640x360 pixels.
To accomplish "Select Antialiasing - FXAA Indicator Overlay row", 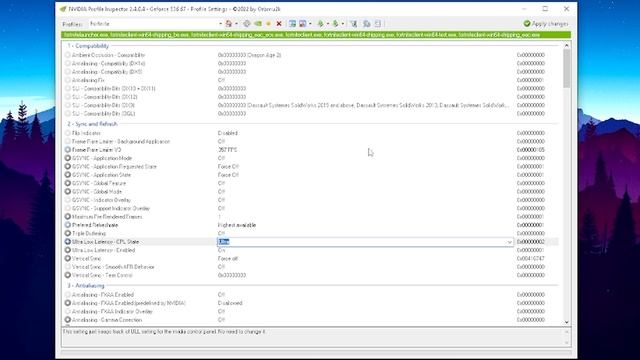I will pos(310,311).
